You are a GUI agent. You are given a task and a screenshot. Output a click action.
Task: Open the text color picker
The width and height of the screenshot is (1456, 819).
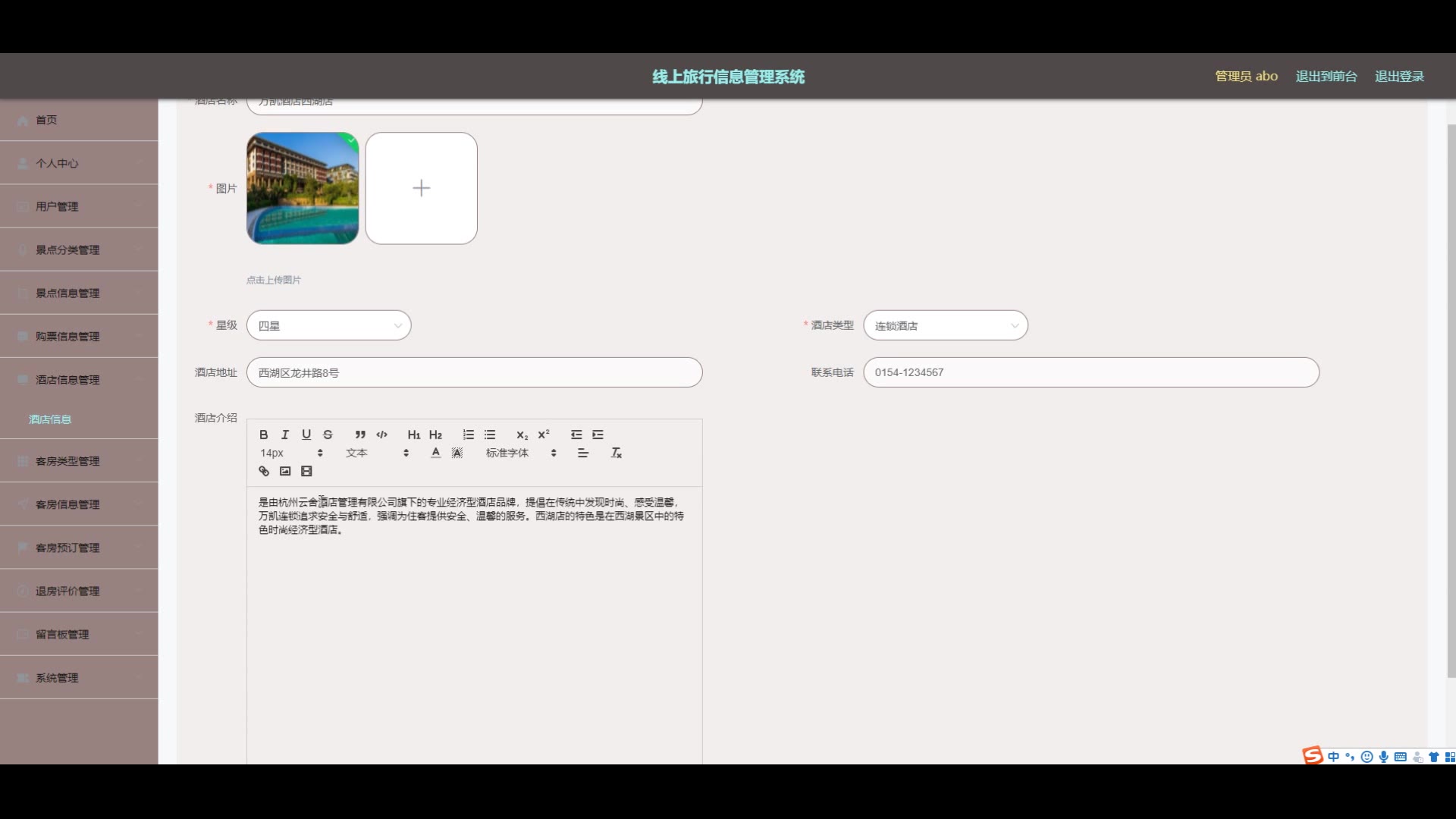point(435,453)
